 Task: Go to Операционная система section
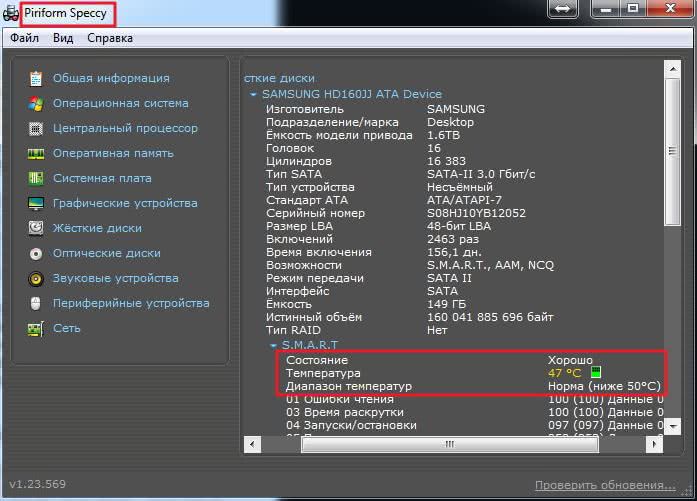pos(120,103)
